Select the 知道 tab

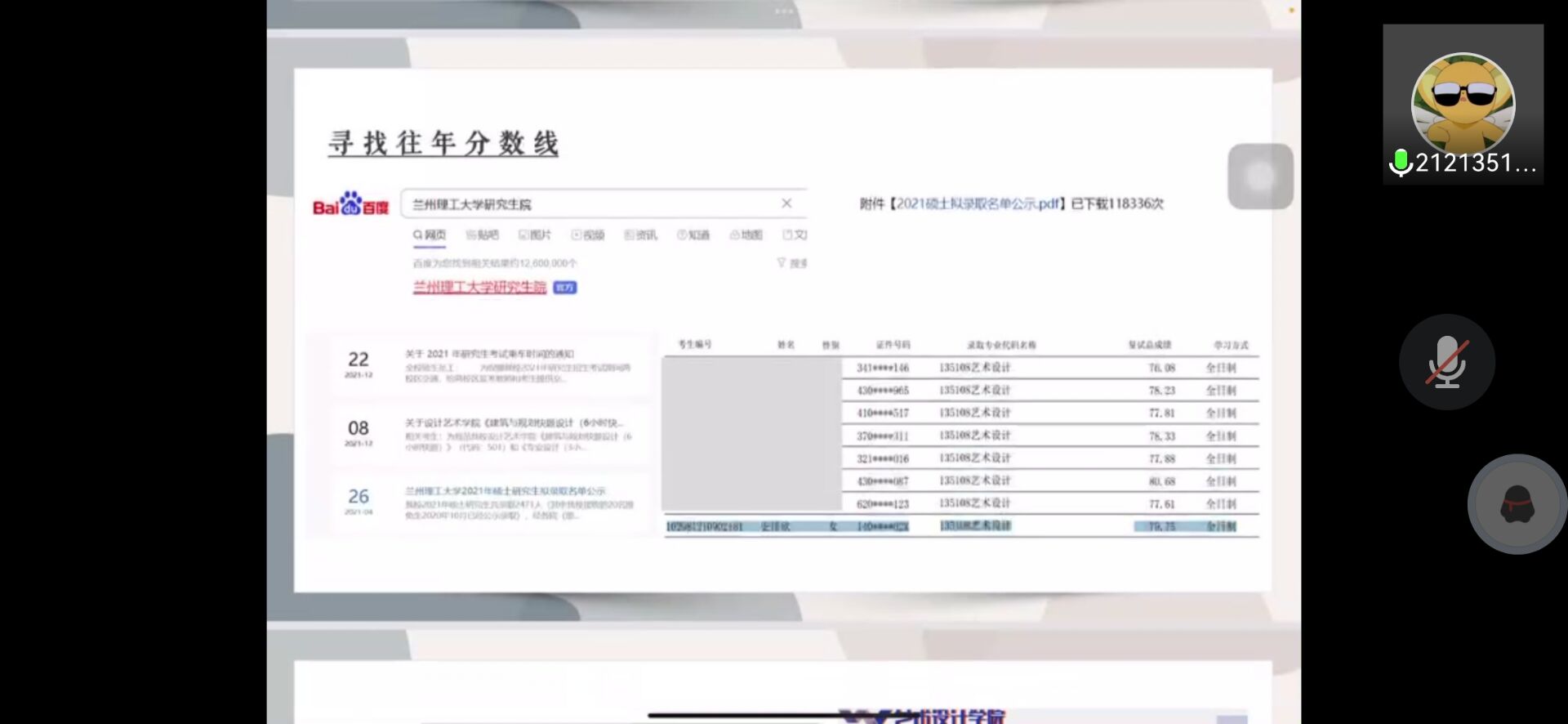pyautogui.click(x=693, y=235)
